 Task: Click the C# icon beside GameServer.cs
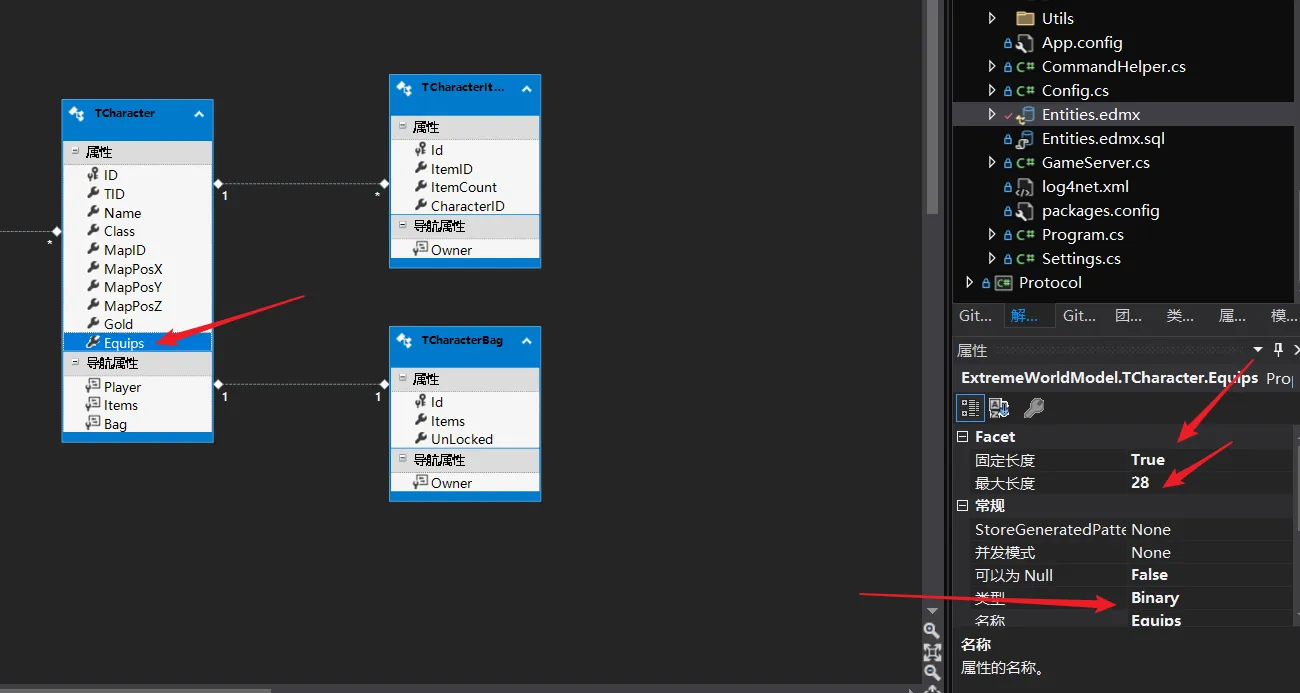pos(1026,163)
